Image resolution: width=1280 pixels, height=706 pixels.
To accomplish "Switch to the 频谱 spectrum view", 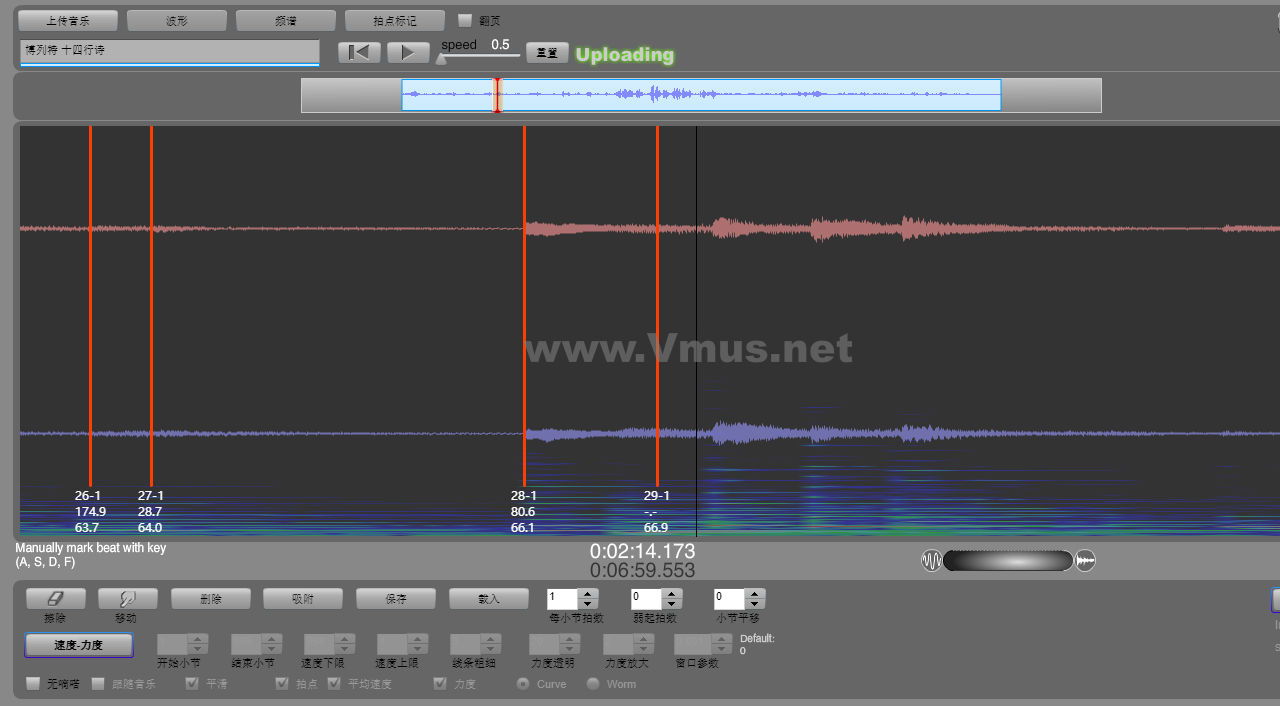I will (285, 20).
